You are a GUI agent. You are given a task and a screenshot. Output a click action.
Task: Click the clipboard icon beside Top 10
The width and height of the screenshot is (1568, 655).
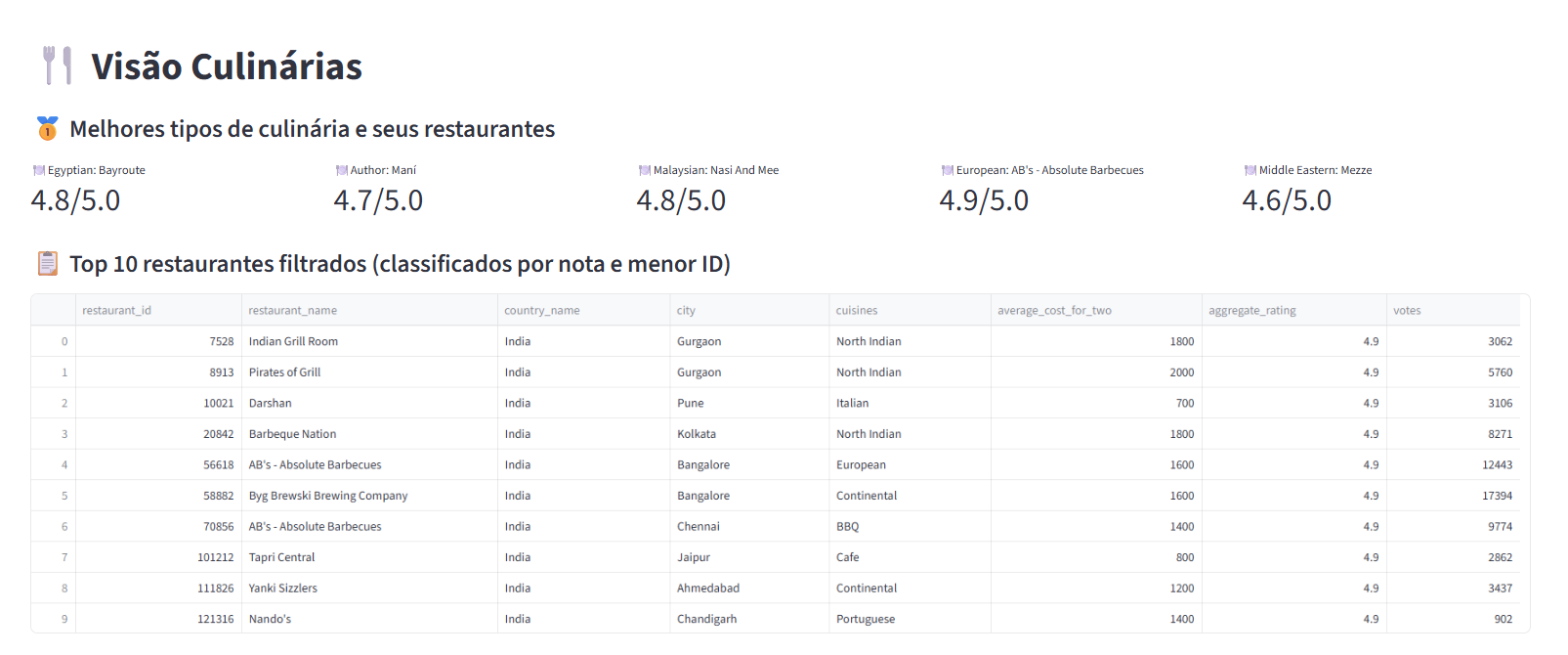click(x=47, y=263)
